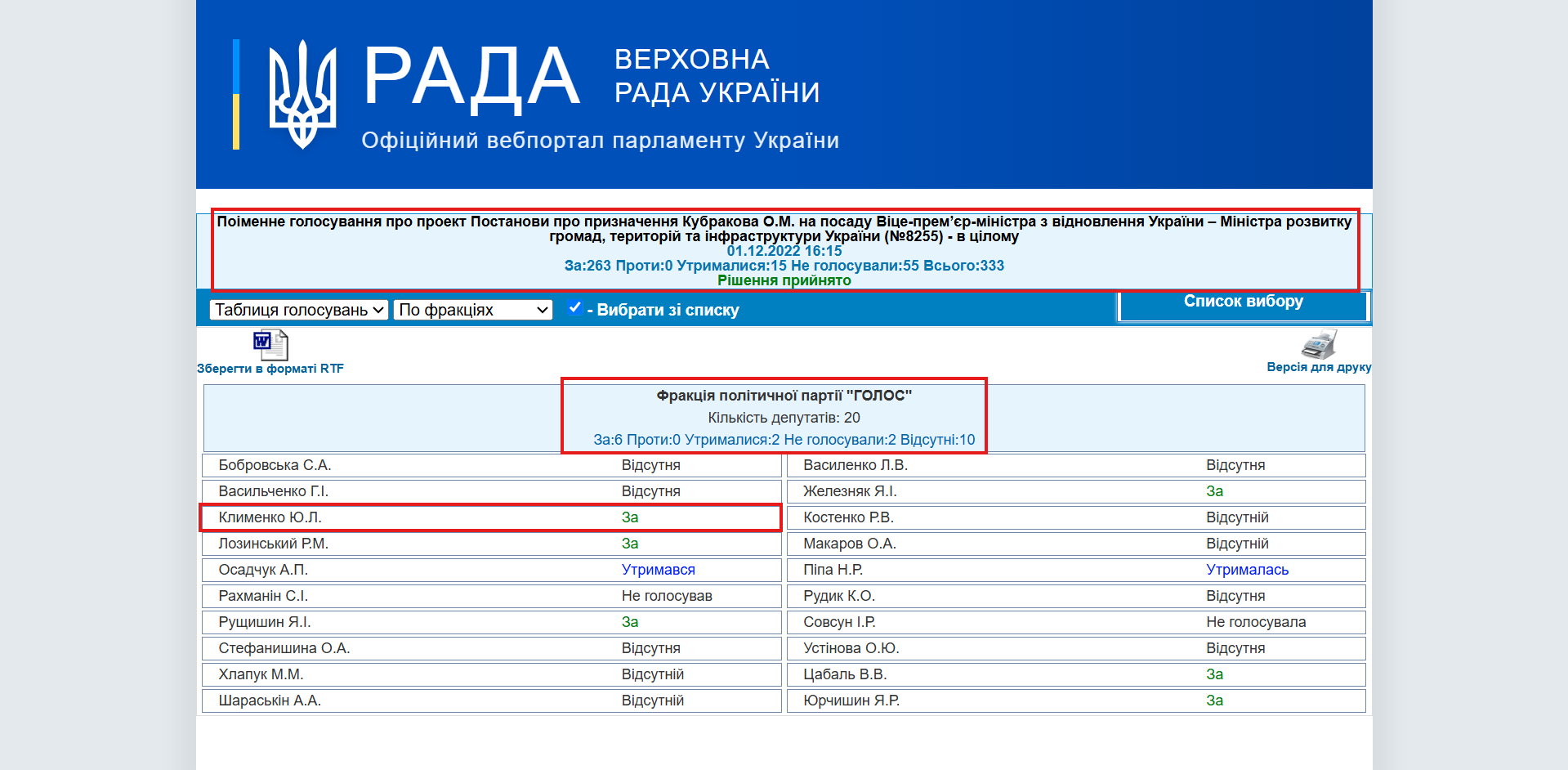Click 'Офіційний вебпортал парламенту України' text
The height and width of the screenshot is (770, 1568).
601,141
